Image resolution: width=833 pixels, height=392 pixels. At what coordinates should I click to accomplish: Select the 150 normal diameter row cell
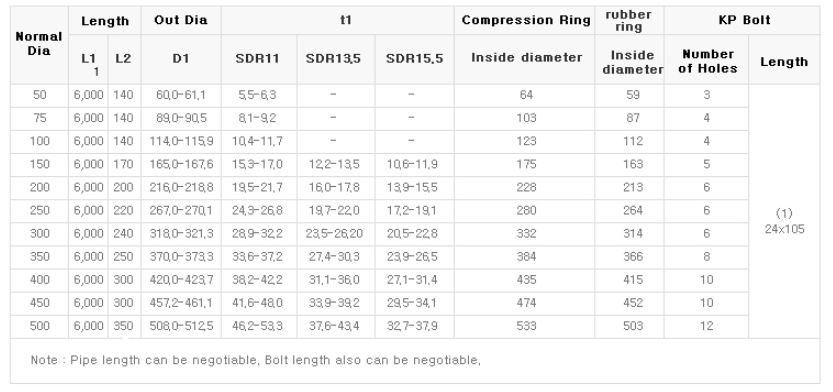(x=39, y=165)
